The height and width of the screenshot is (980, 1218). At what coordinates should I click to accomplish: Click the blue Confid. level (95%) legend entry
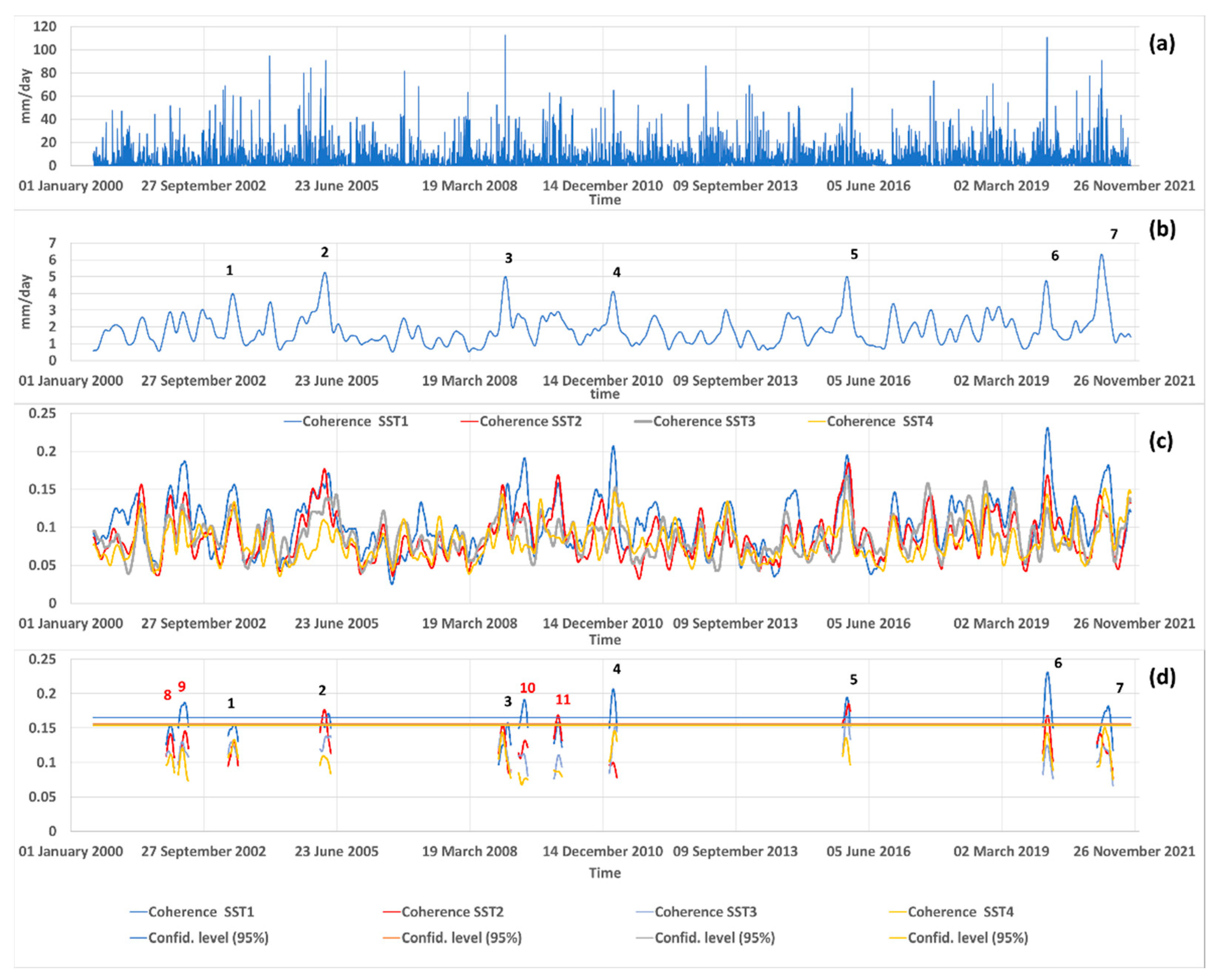point(208,937)
